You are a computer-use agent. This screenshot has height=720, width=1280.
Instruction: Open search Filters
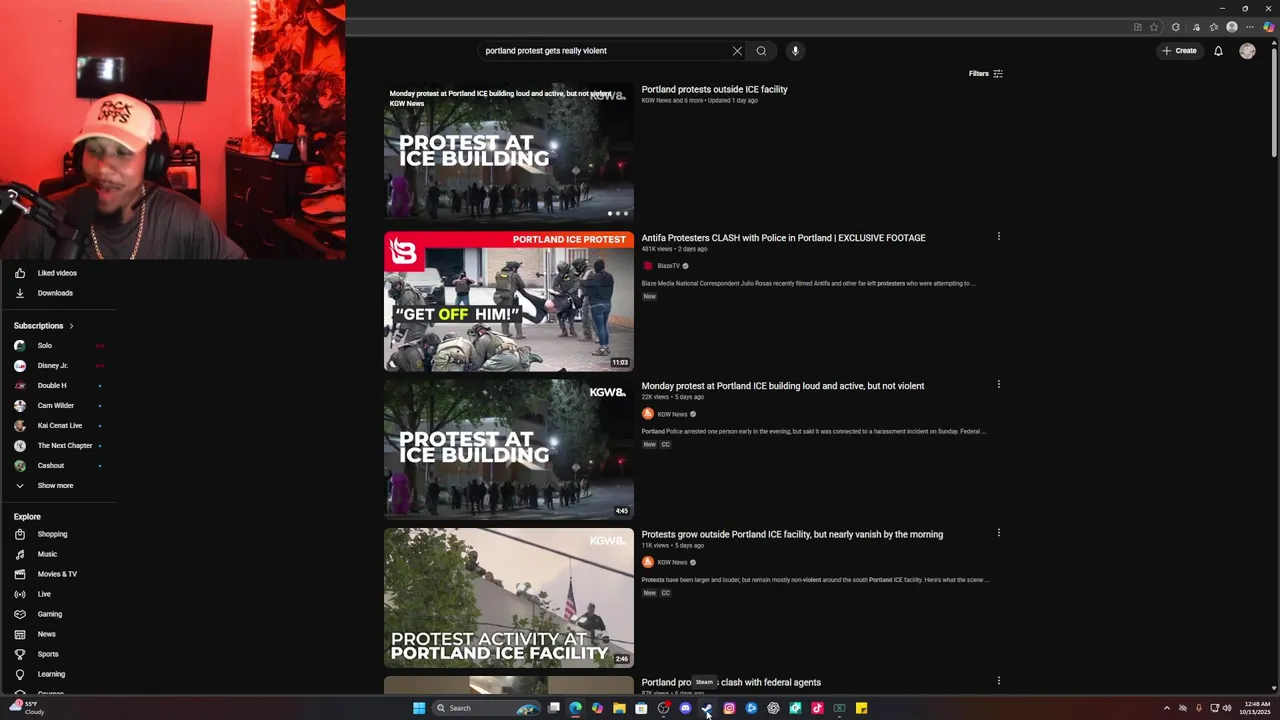click(986, 74)
